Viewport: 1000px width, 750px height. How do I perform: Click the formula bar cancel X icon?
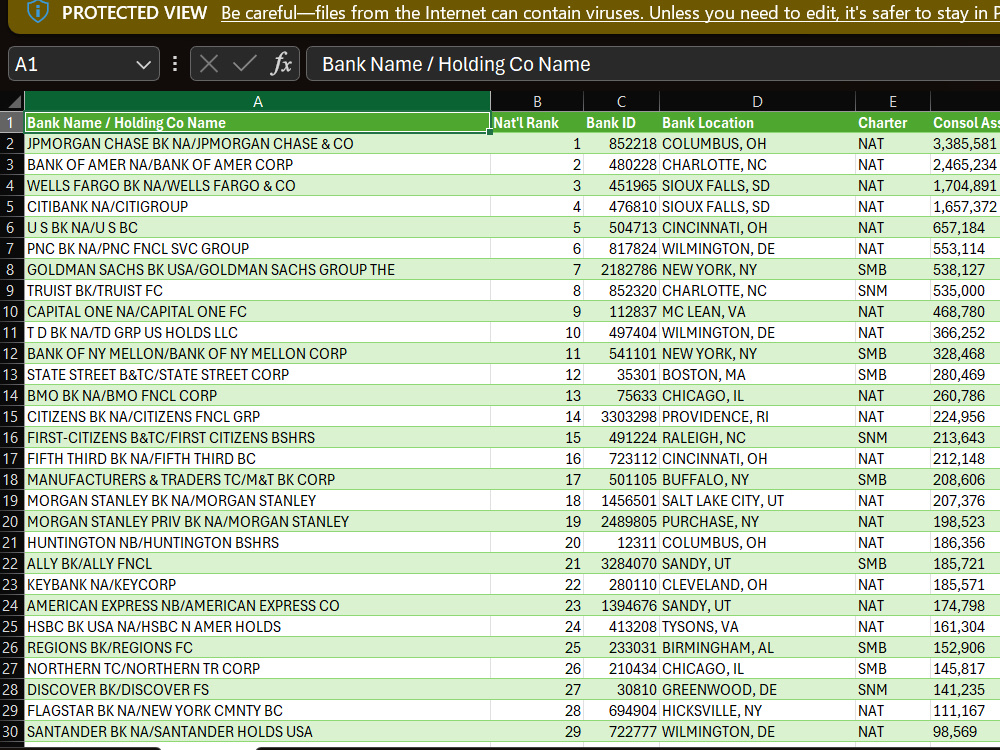pos(209,64)
